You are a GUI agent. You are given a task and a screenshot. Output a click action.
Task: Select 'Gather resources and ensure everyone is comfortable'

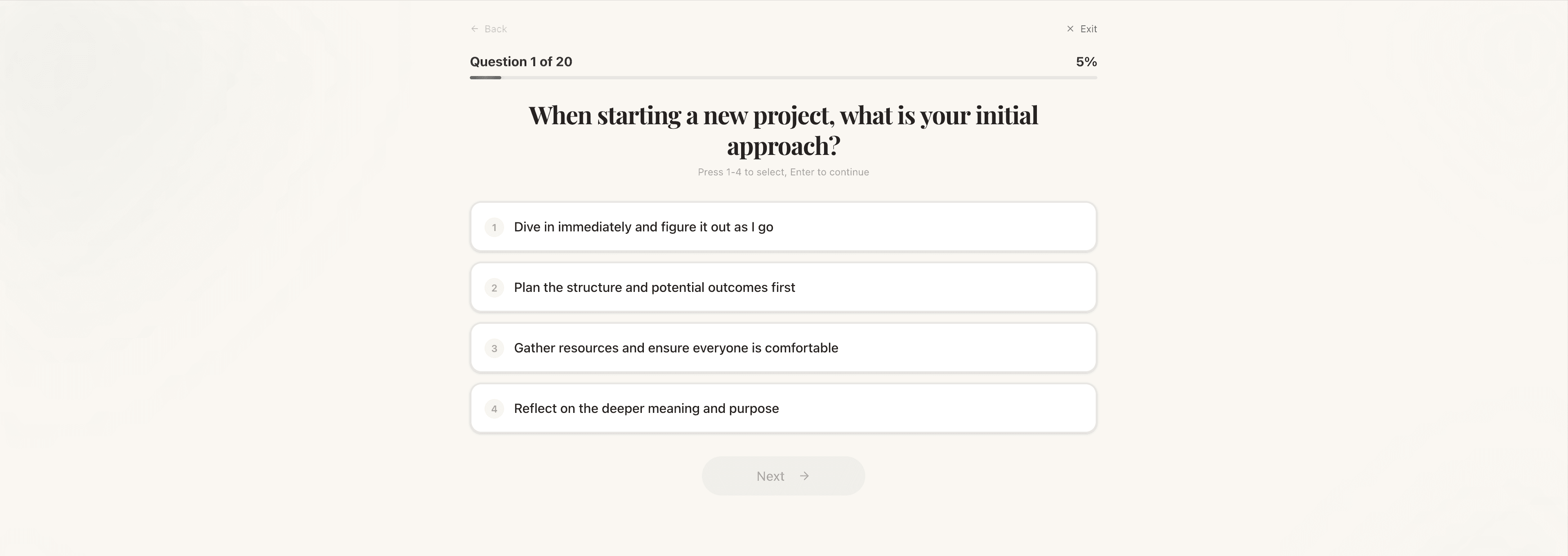coord(783,348)
